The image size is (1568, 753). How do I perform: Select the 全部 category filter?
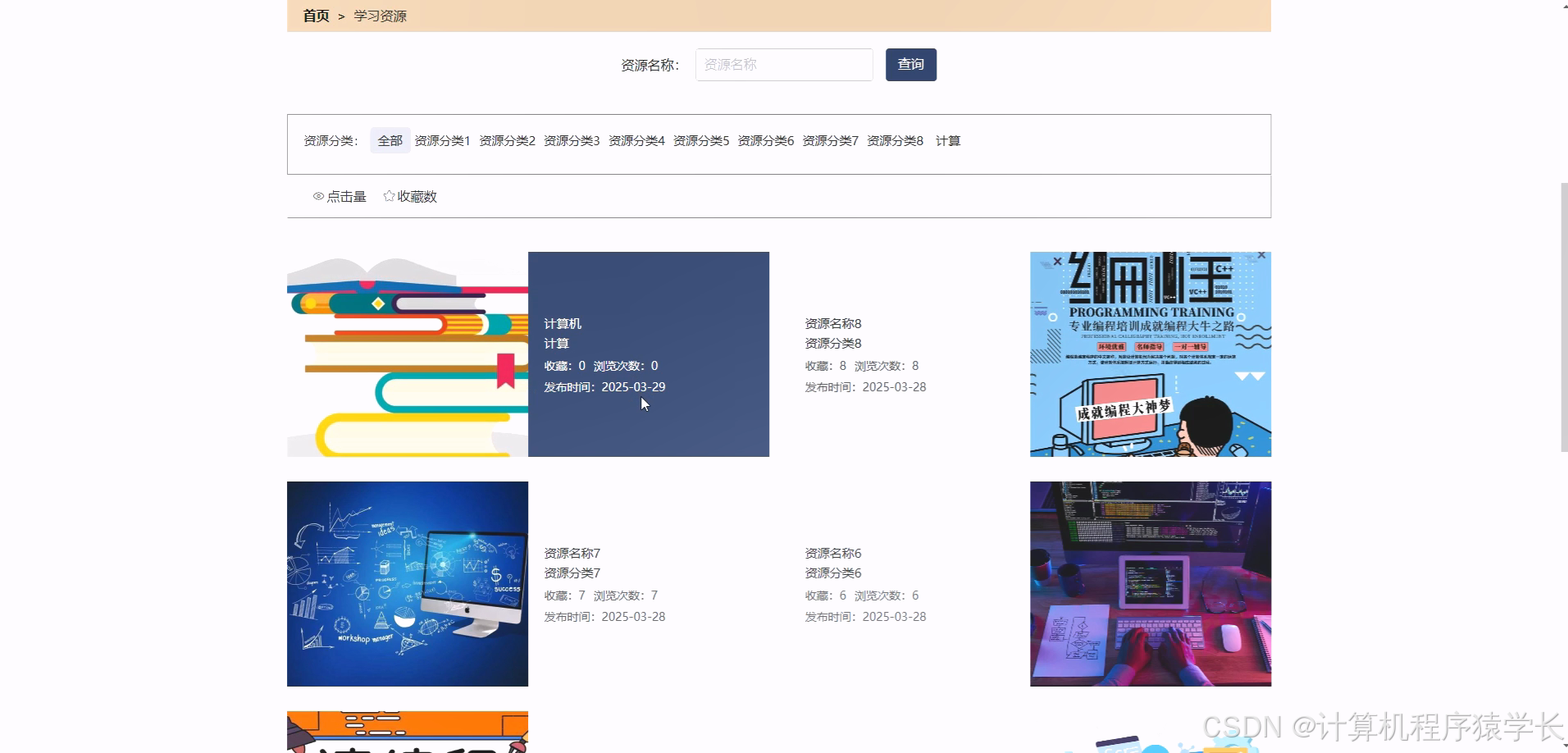tap(390, 140)
